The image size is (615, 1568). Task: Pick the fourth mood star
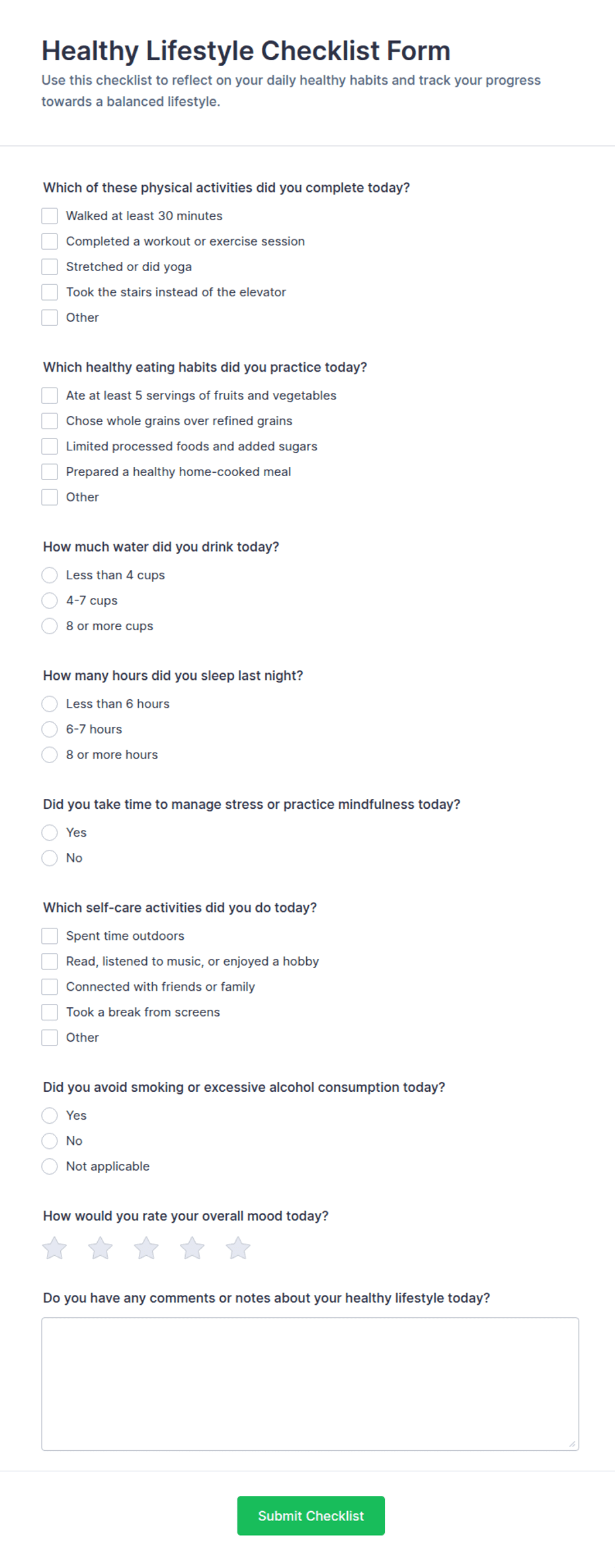[192, 1249]
